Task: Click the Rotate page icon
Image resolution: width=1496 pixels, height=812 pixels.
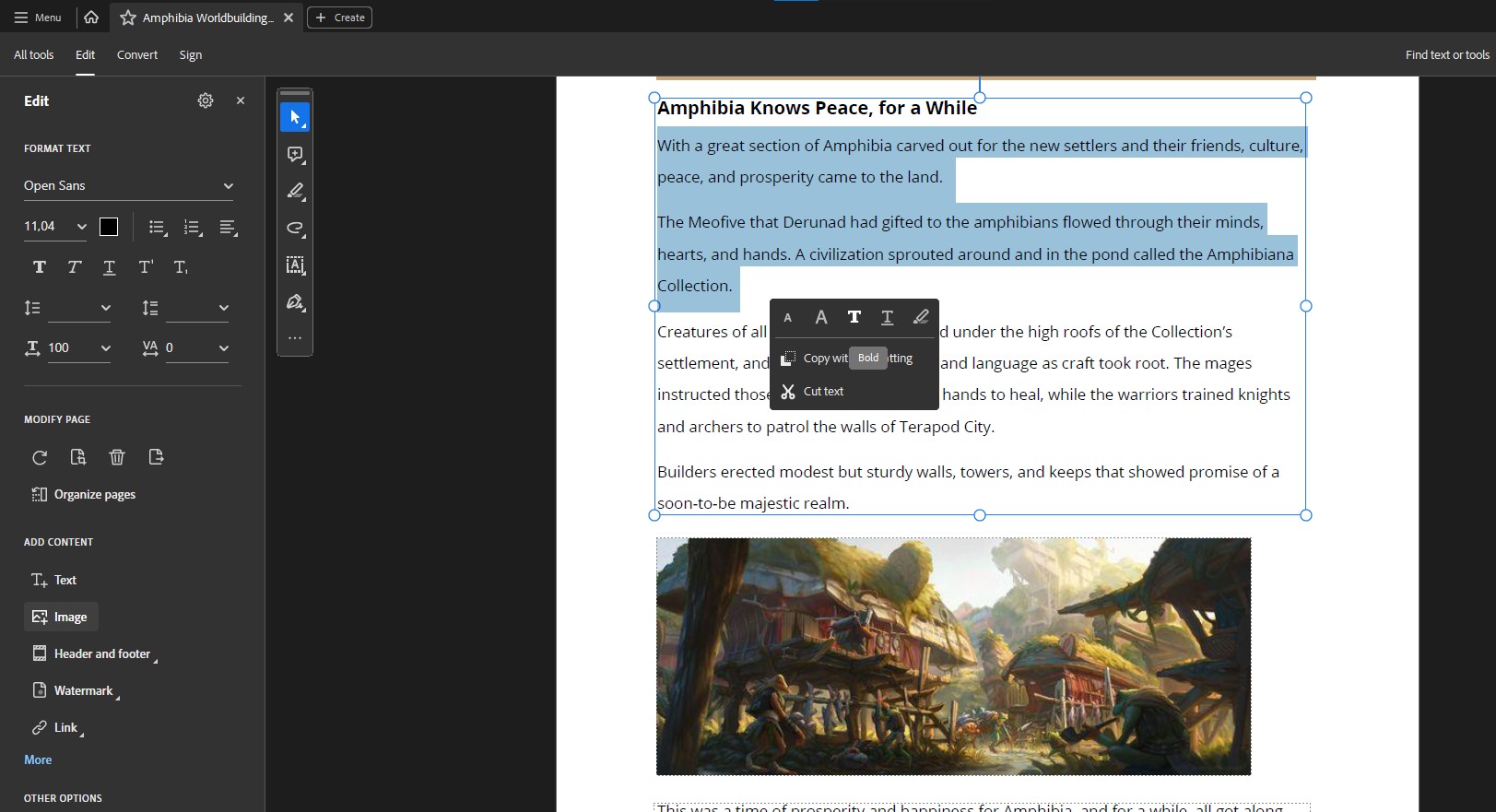Action: pos(40,457)
